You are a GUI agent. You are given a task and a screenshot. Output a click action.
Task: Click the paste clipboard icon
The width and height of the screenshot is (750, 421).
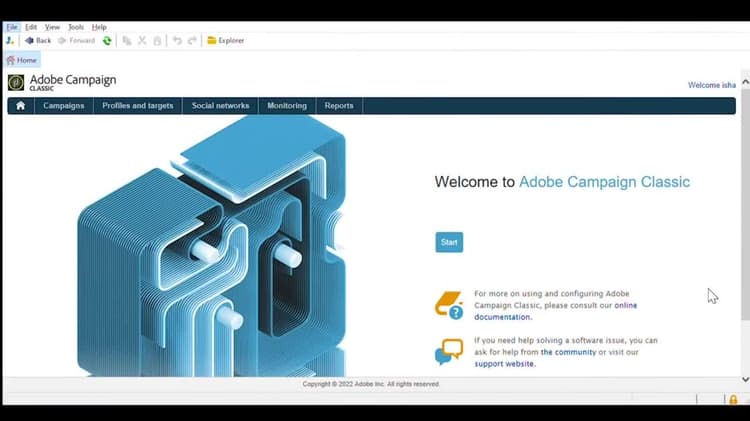157,41
